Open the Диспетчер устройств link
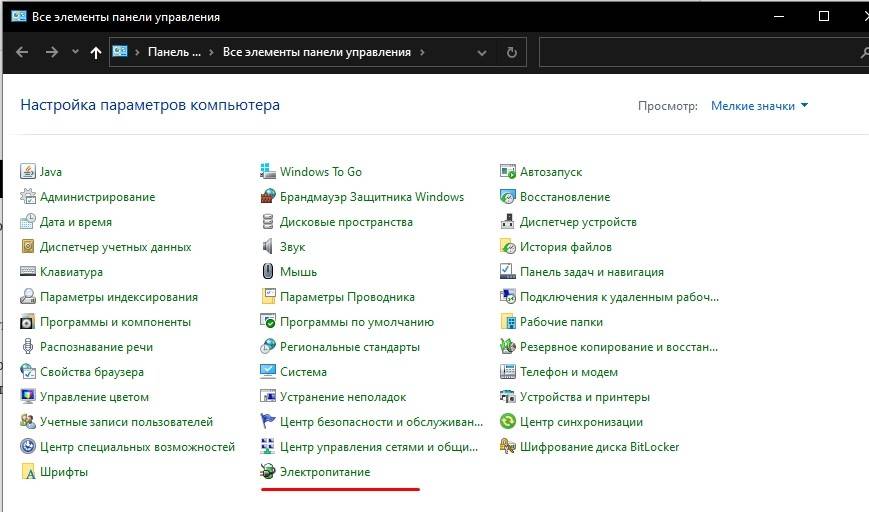The image size is (869, 512). (x=578, y=222)
